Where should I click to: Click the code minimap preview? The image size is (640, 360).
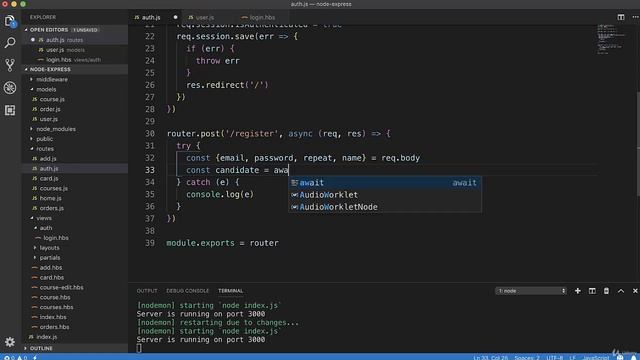(x=612, y=39)
